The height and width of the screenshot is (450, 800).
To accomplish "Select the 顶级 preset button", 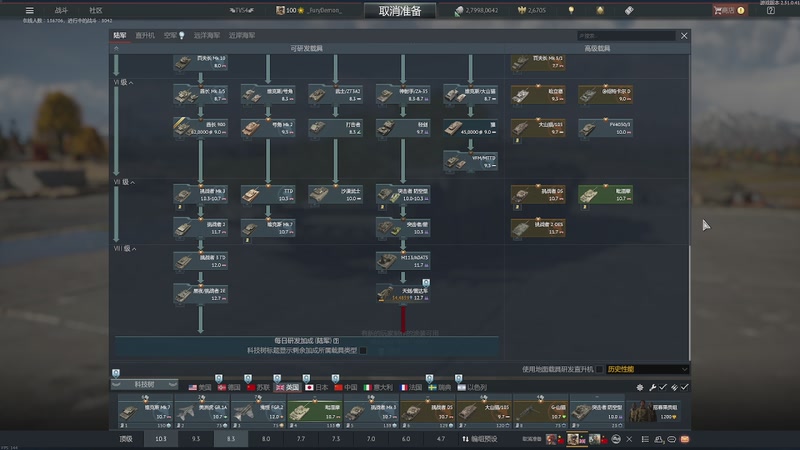I will tap(126, 439).
